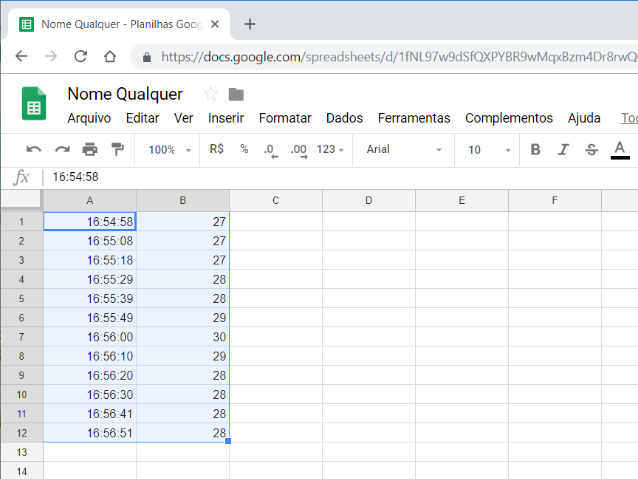Click the formula bar showing 16:54:58
Image resolution: width=638 pixels, height=479 pixels.
point(342,177)
